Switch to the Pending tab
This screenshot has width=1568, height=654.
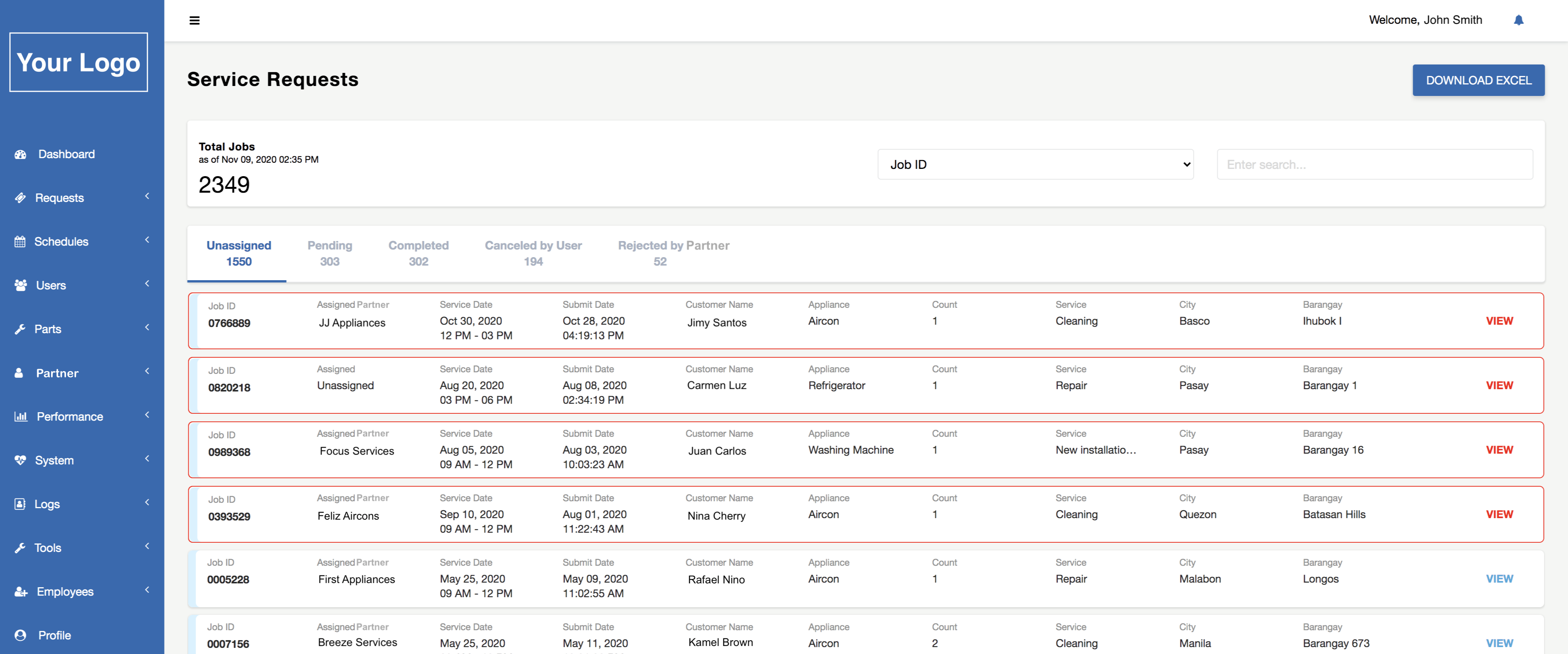click(329, 253)
